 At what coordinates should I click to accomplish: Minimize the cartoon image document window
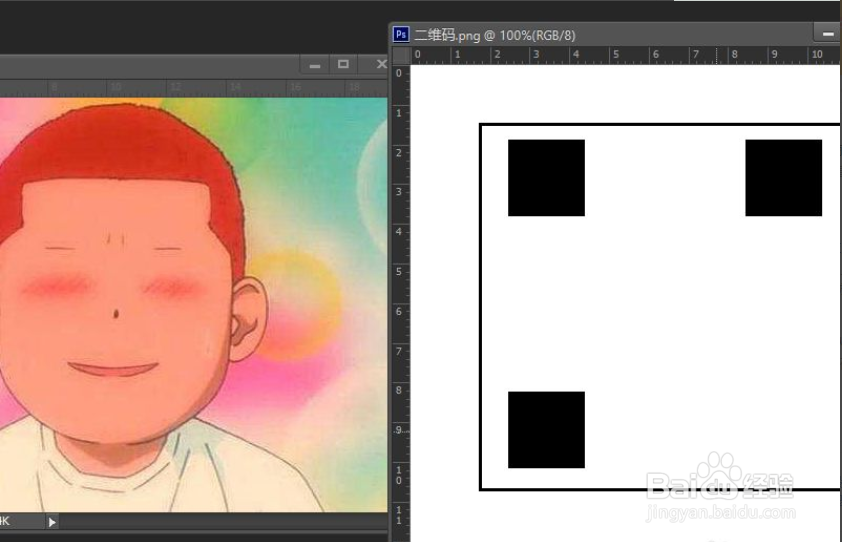tap(315, 65)
